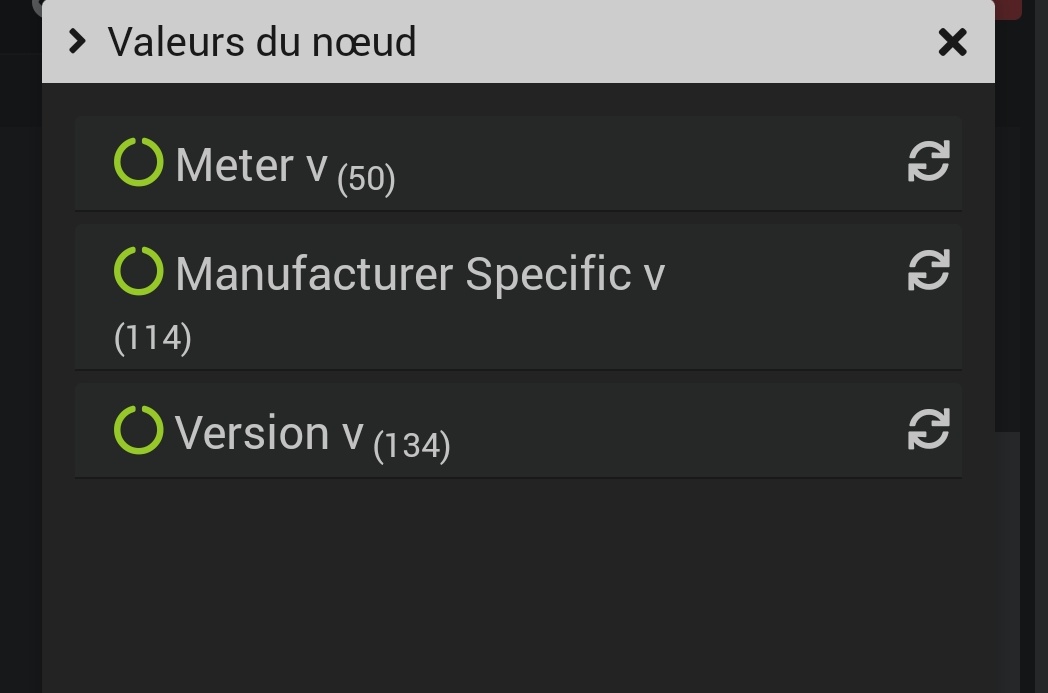This screenshot has width=1048, height=693.
Task: Refresh the Manufacturer Specific values
Action: pos(928,270)
